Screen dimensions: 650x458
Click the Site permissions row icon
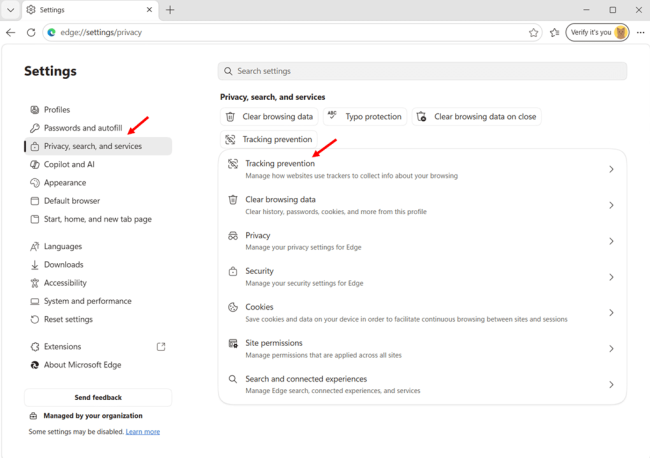tap(233, 343)
